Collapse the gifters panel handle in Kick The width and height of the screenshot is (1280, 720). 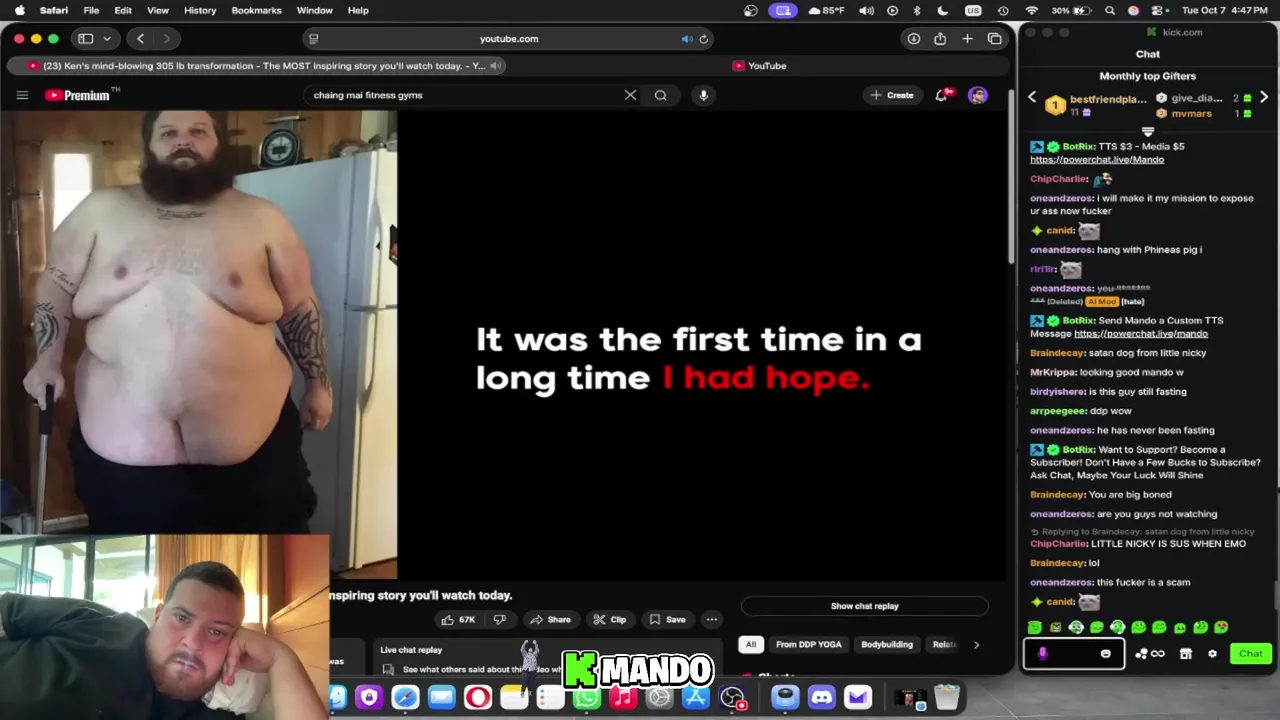click(1148, 132)
